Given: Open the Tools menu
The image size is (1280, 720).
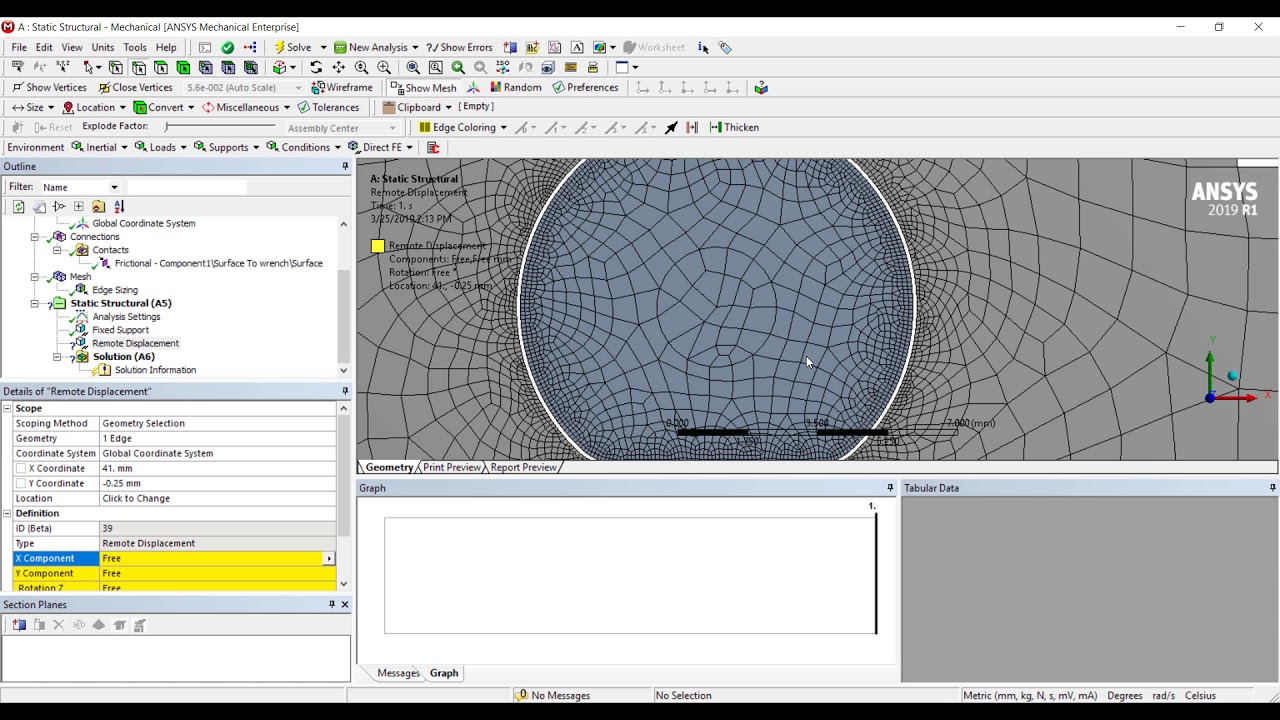Looking at the screenshot, I should click(x=135, y=47).
